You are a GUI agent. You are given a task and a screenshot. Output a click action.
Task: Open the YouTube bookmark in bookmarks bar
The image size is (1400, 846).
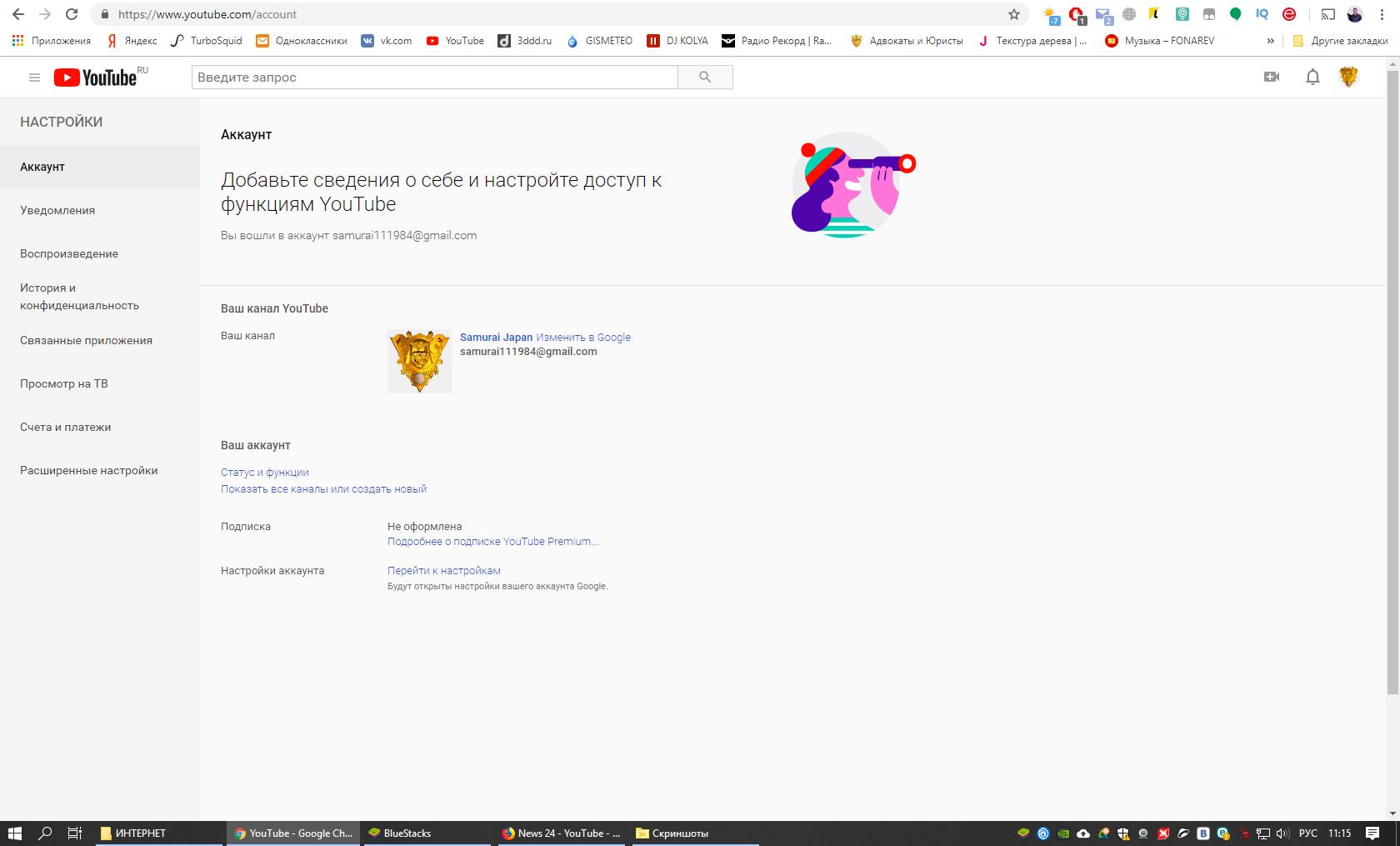[455, 40]
